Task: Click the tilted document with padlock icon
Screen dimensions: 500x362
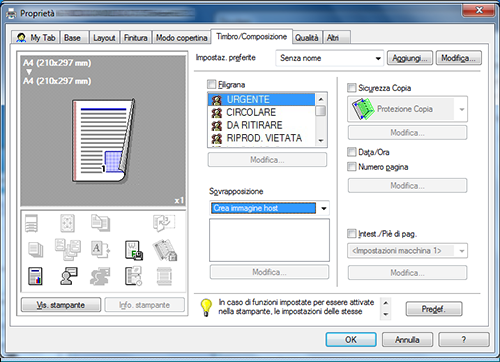Action: click(165, 250)
